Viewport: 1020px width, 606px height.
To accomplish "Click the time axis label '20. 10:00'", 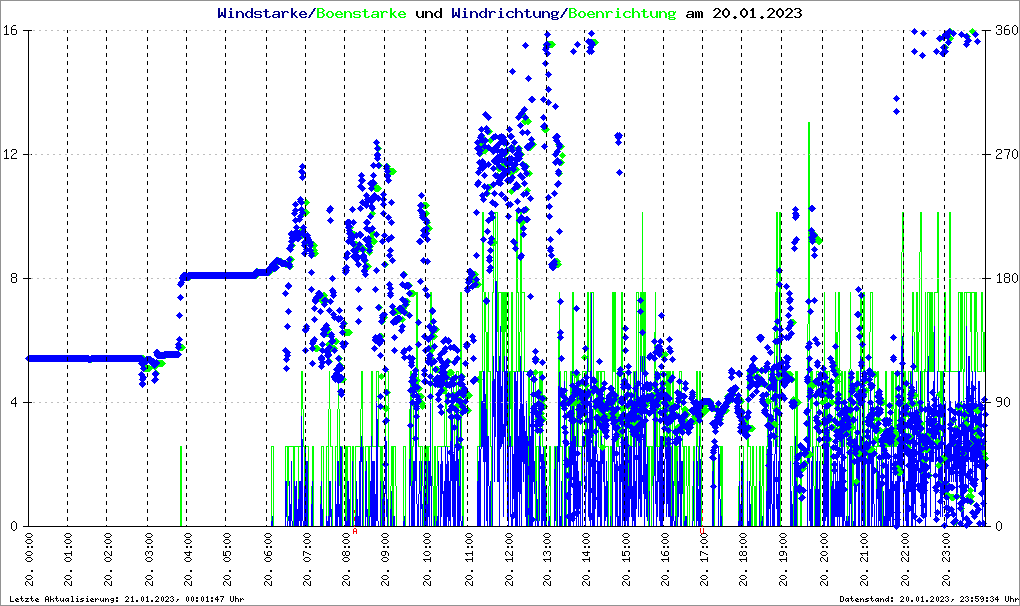I will click(427, 559).
